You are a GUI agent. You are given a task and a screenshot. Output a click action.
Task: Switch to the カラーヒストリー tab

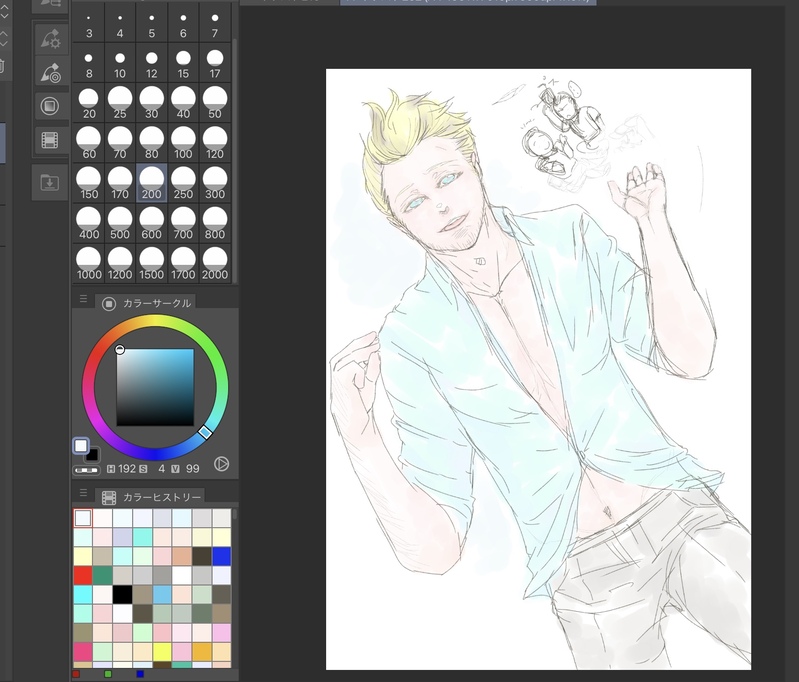pyautogui.click(x=151, y=497)
